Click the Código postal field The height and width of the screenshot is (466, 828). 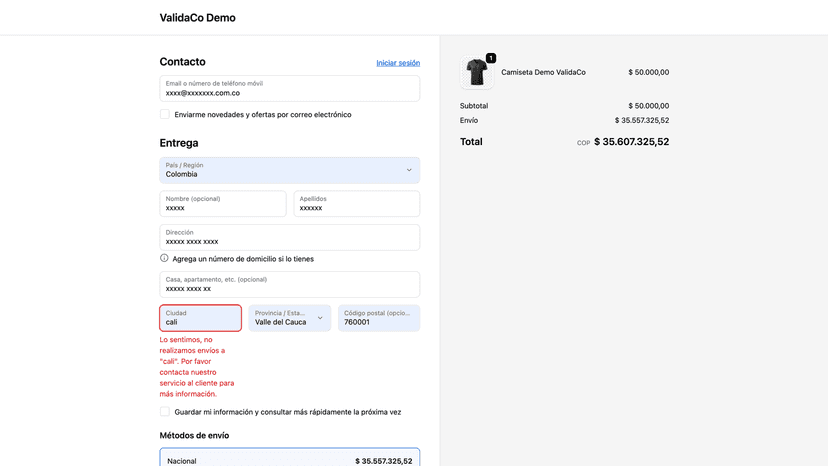click(x=379, y=318)
